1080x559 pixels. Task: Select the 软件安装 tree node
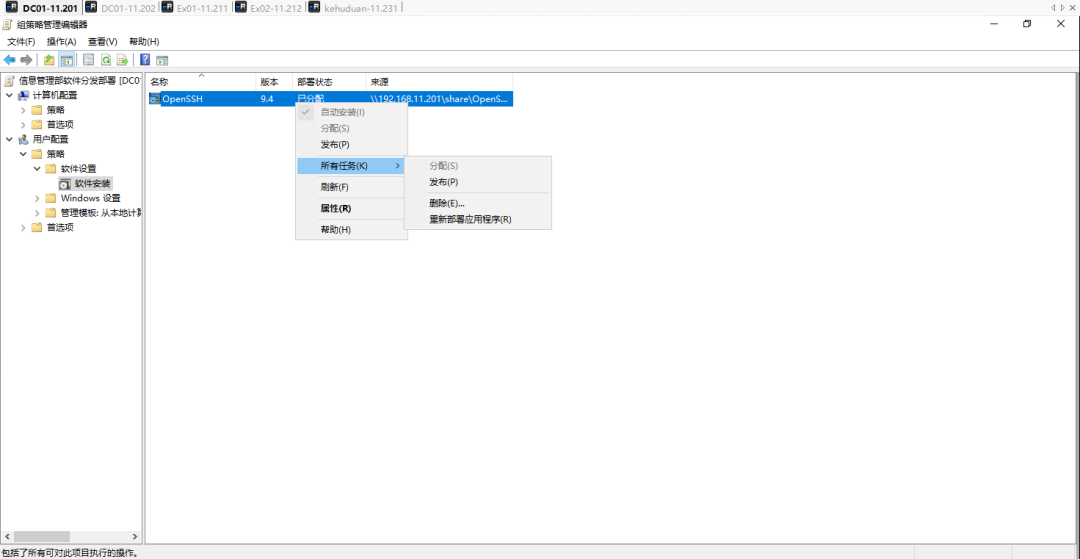(92, 183)
